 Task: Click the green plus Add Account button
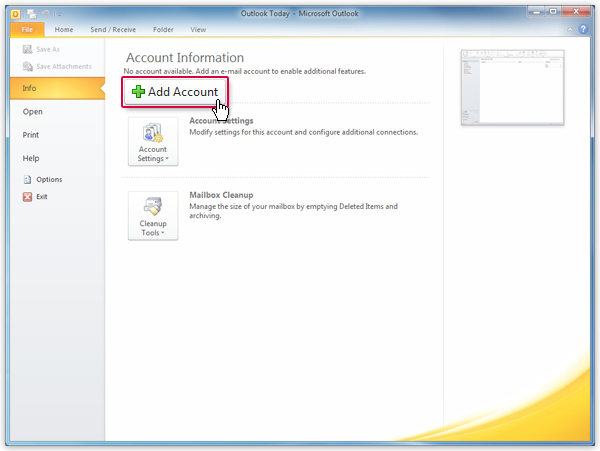tap(175, 91)
